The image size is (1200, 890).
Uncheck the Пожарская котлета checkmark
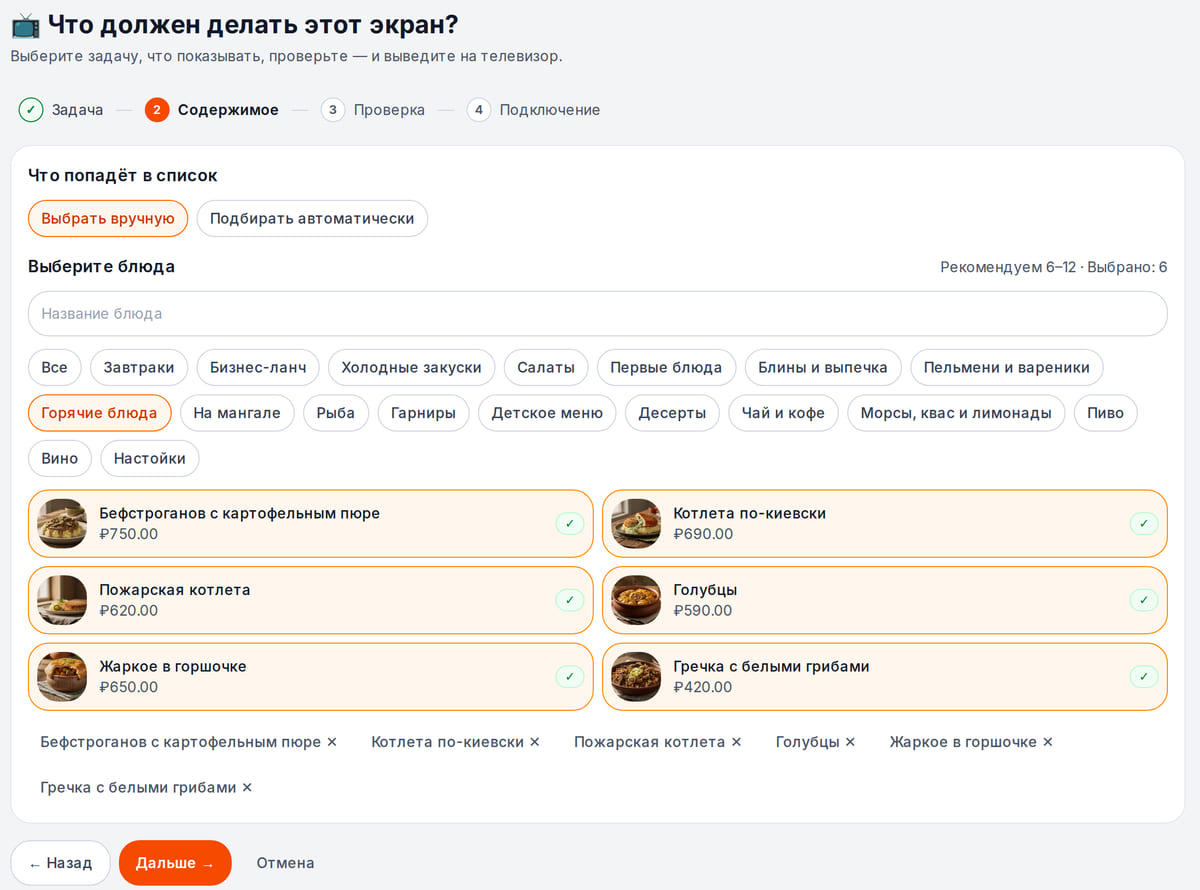tap(569, 600)
